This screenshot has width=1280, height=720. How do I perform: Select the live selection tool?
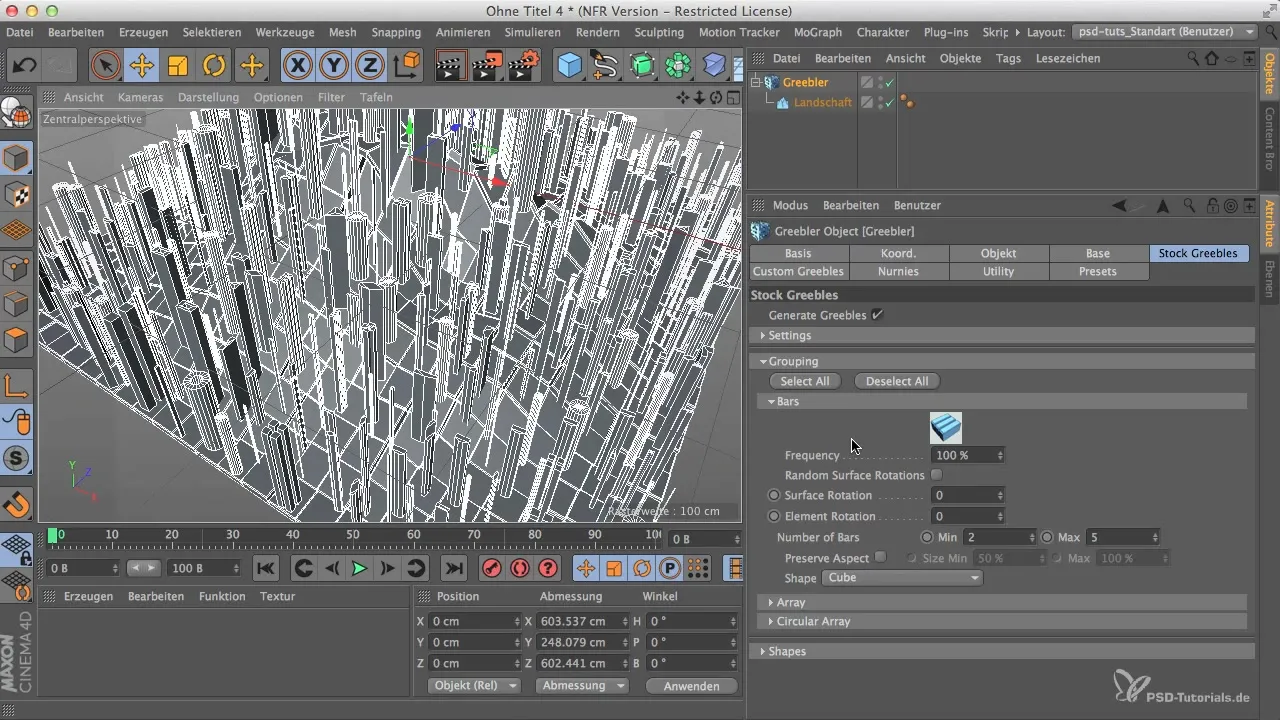click(105, 66)
